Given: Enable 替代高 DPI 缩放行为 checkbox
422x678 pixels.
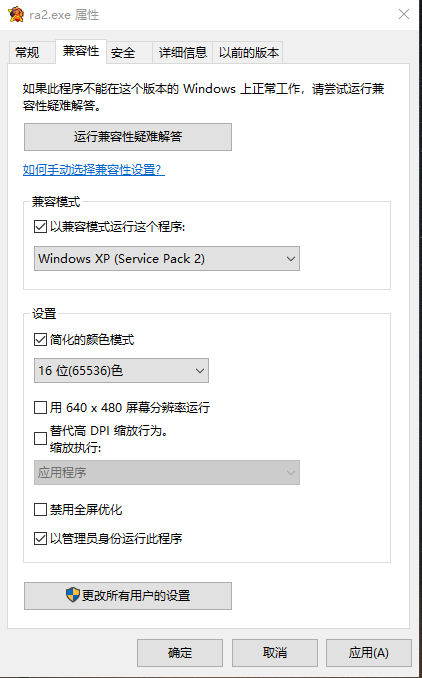Looking at the screenshot, I should tap(40, 438).
